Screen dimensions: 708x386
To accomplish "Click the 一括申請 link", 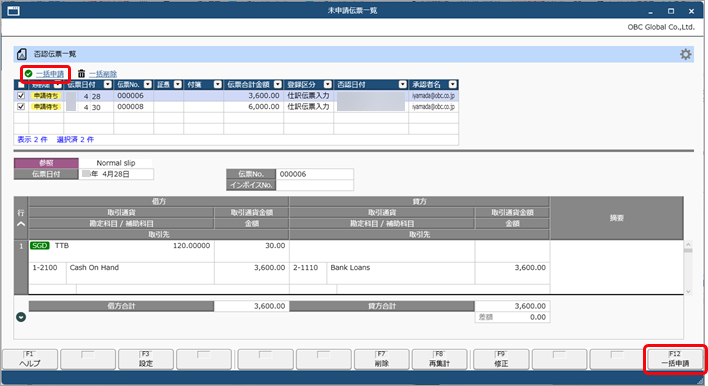I will tap(50, 74).
